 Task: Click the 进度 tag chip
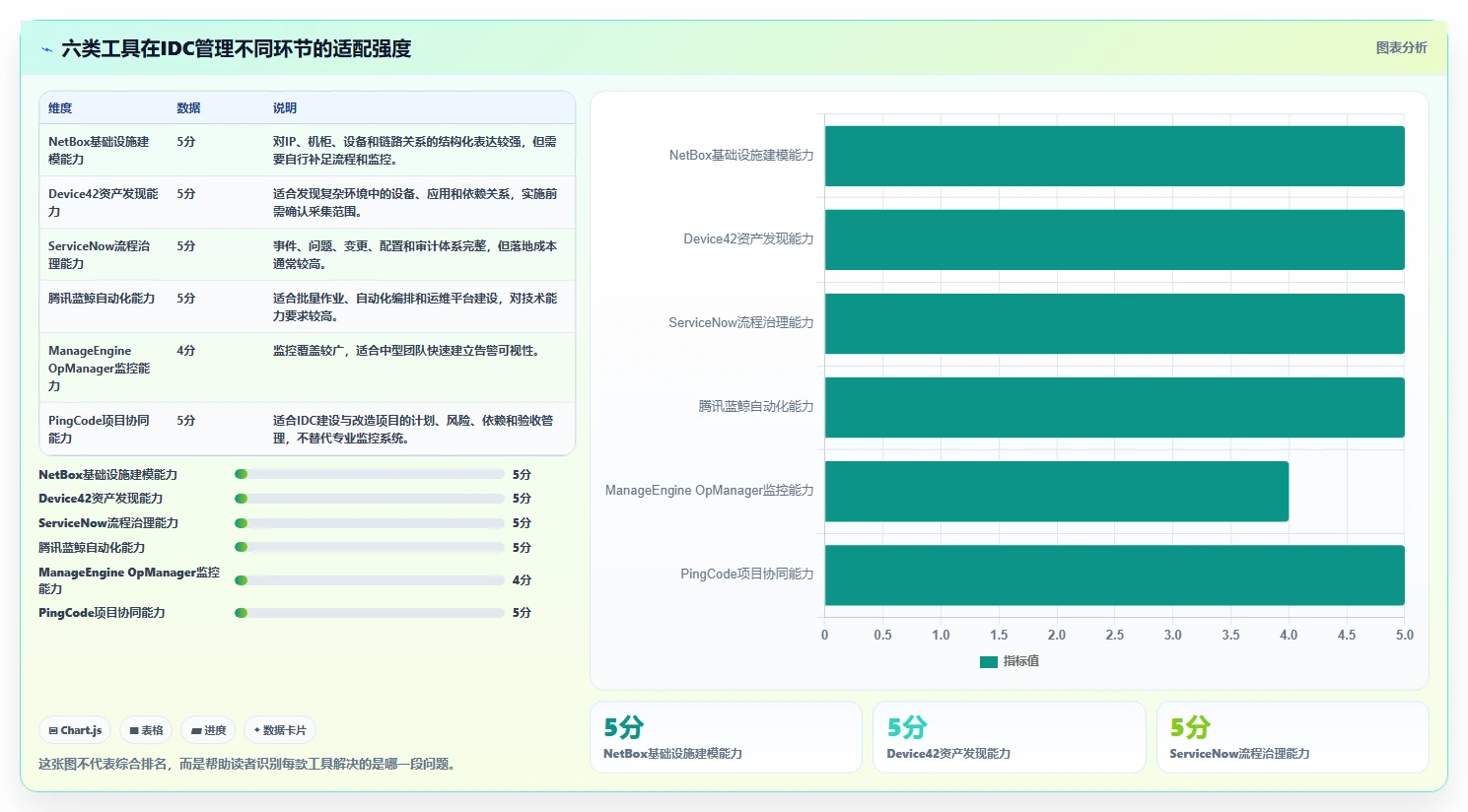[208, 730]
